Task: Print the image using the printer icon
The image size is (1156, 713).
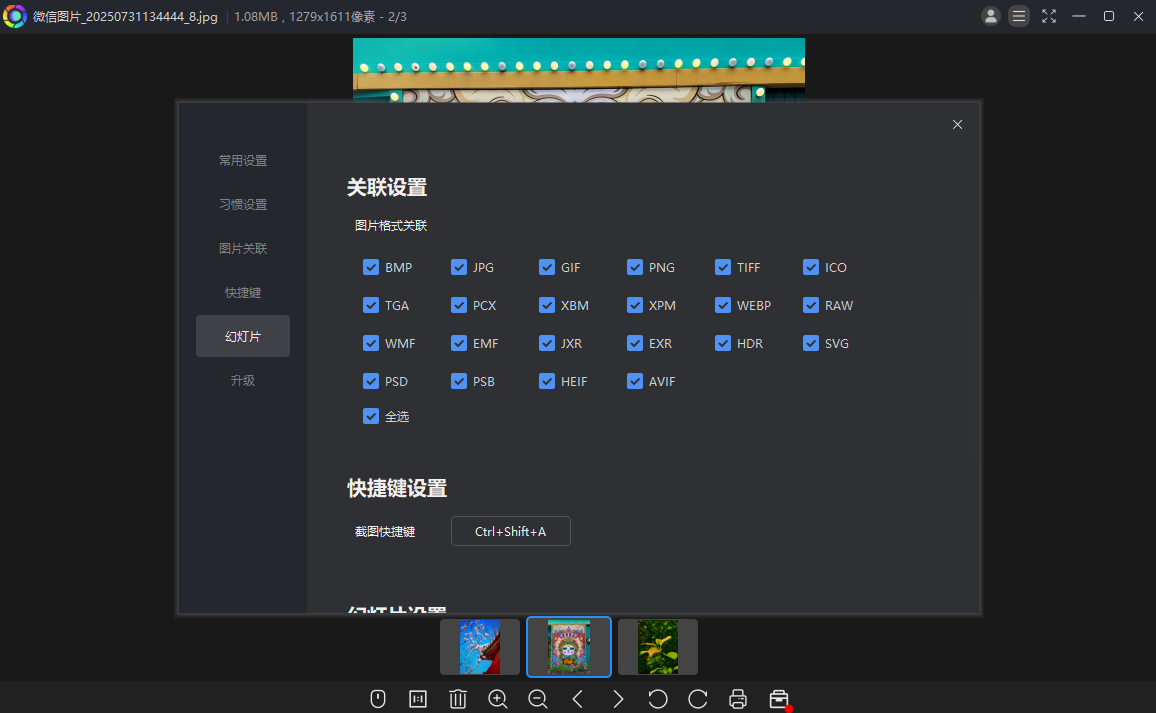Action: pos(738,699)
